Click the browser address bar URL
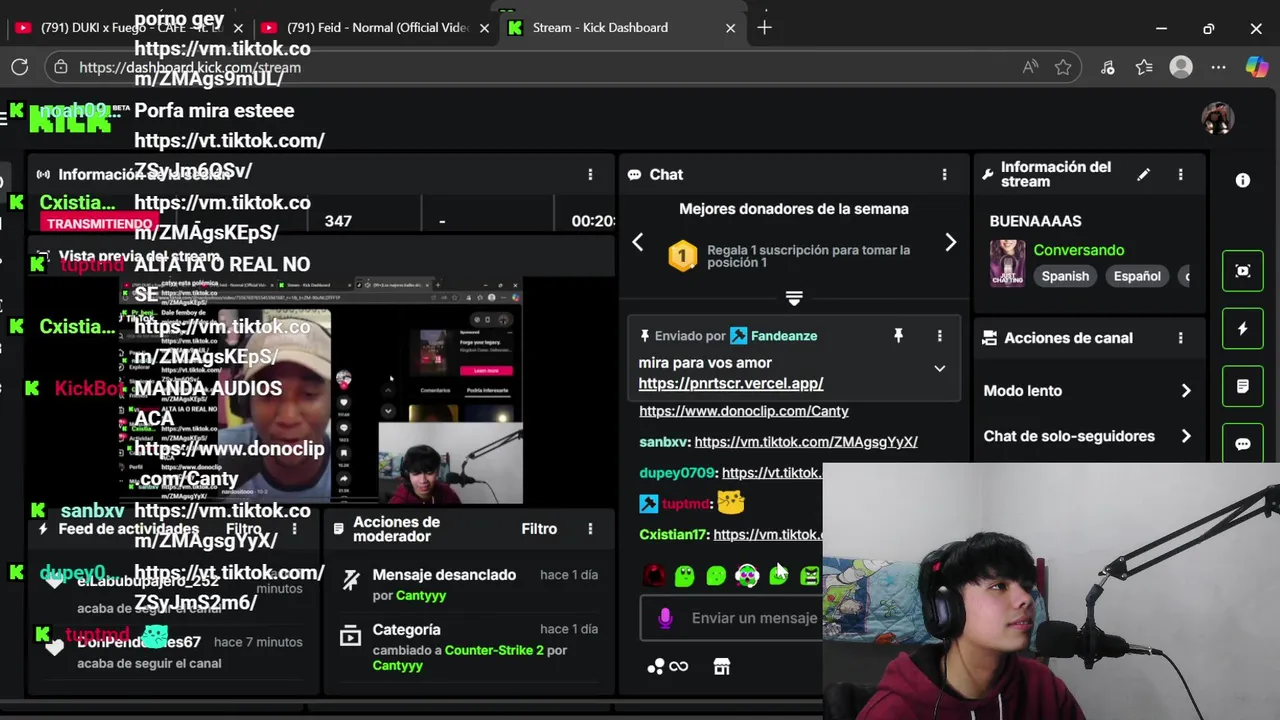 [190, 68]
